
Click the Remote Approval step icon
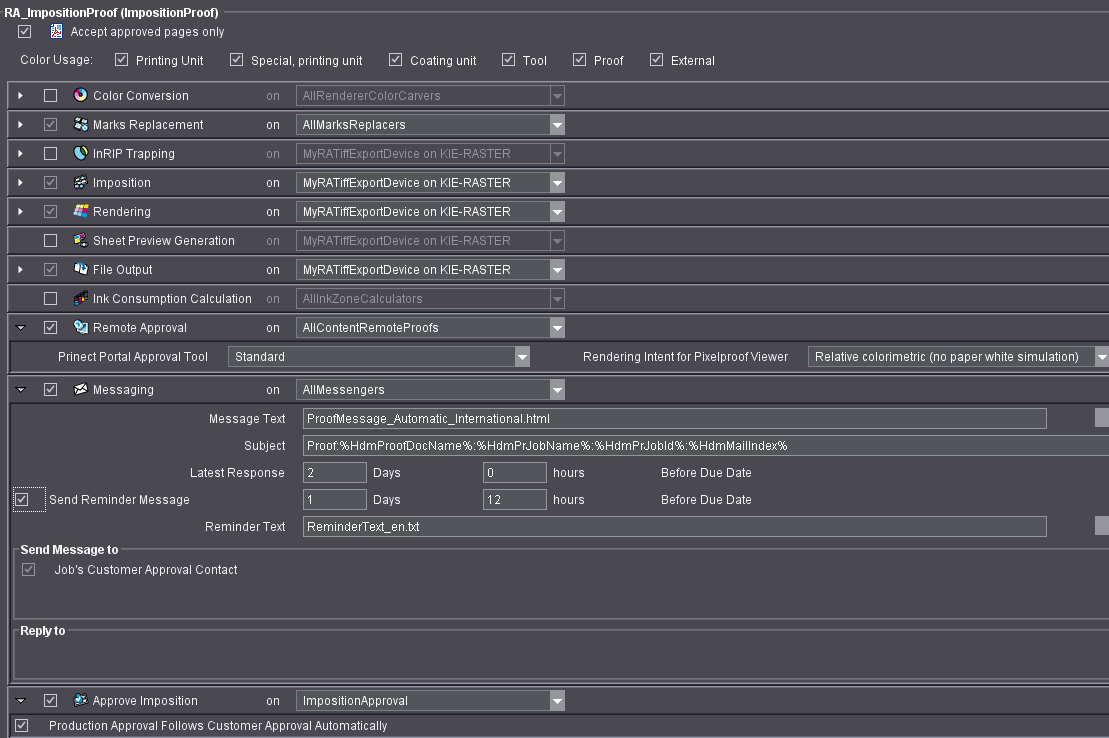pos(81,328)
